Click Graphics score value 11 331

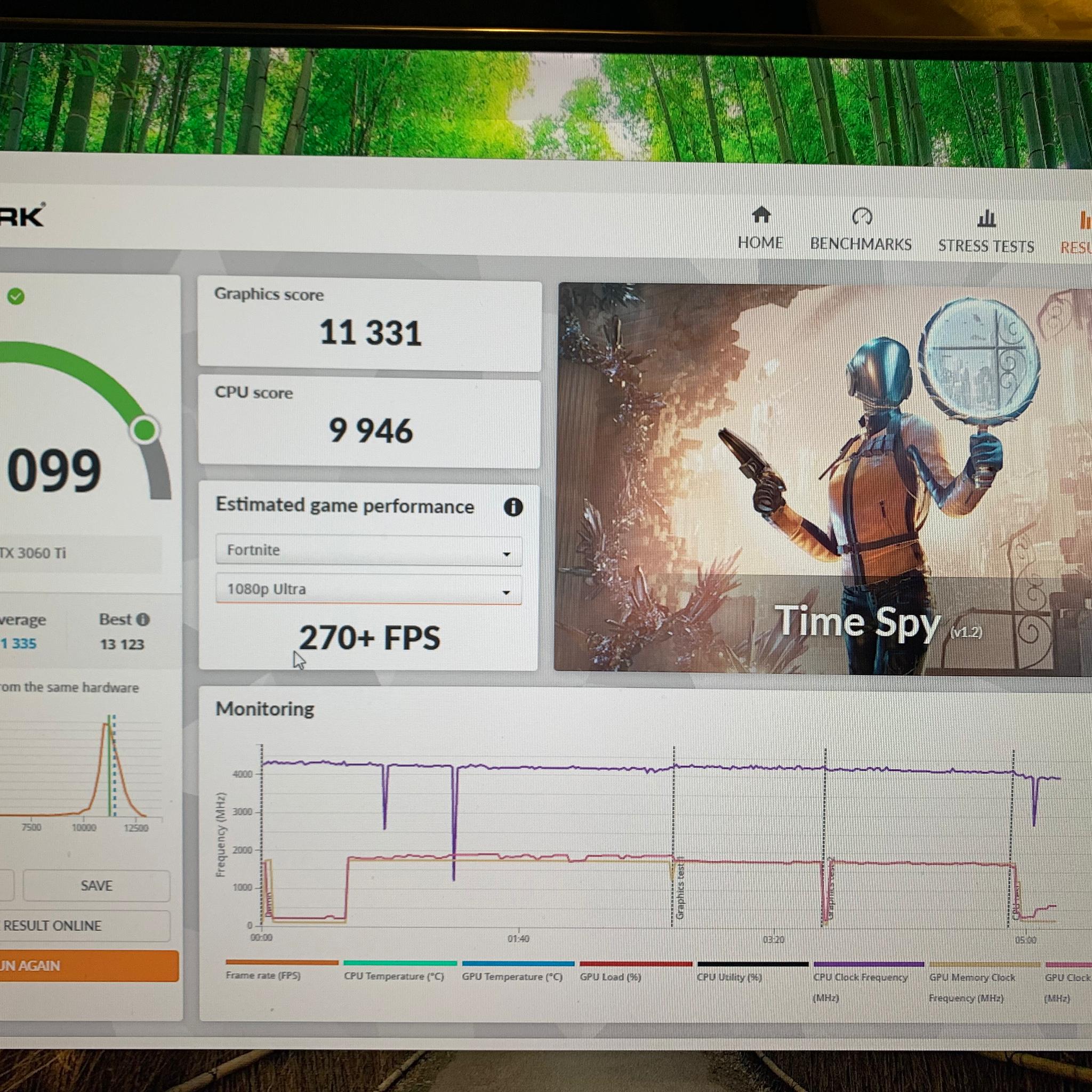tap(370, 332)
